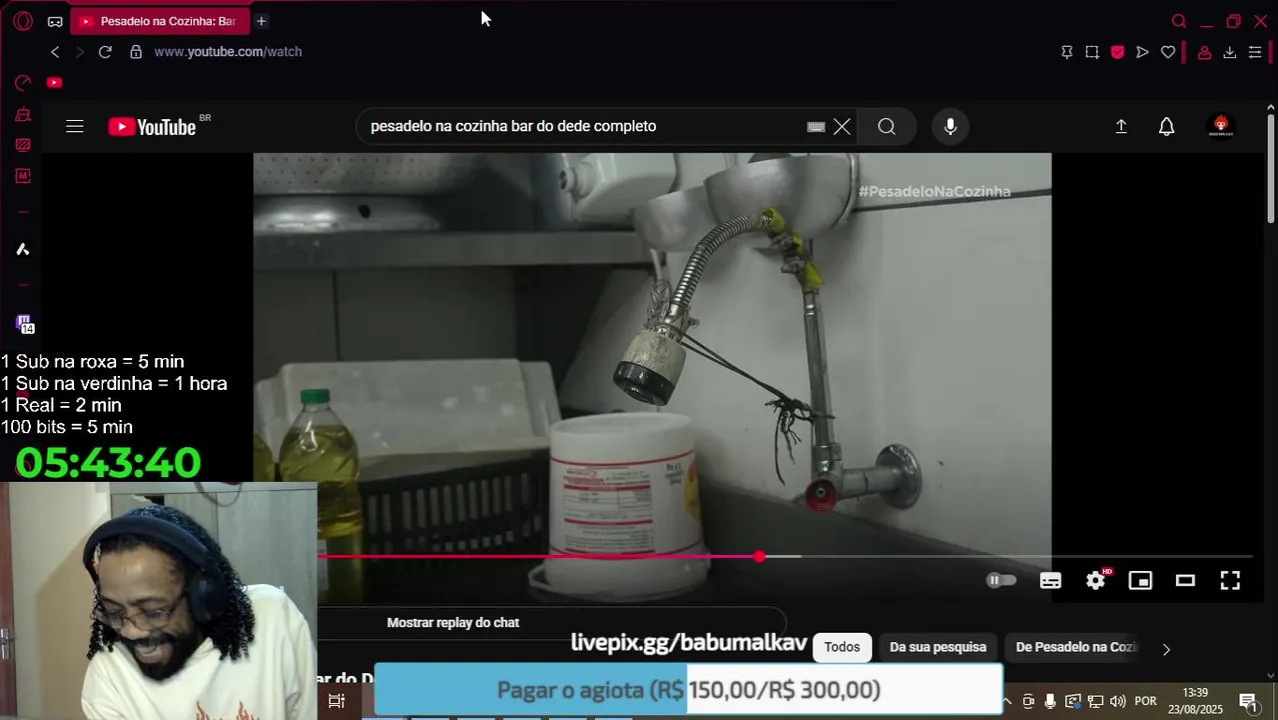Add page to bookmarks with heart icon
Viewport: 1278px width, 720px height.
[x=1168, y=52]
